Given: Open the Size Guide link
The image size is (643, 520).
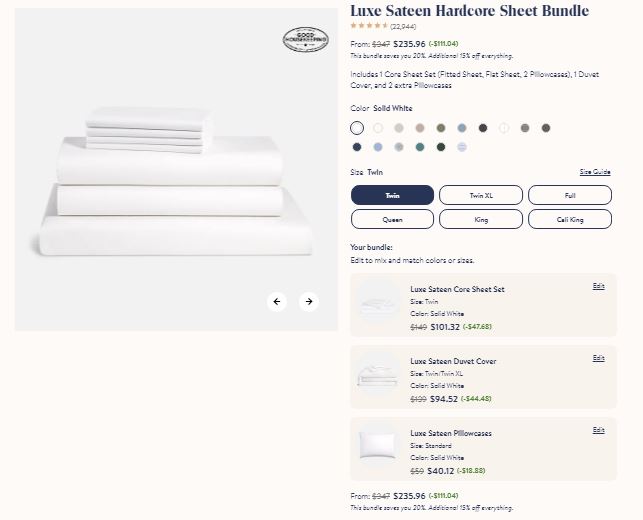Looking at the screenshot, I should [x=595, y=172].
